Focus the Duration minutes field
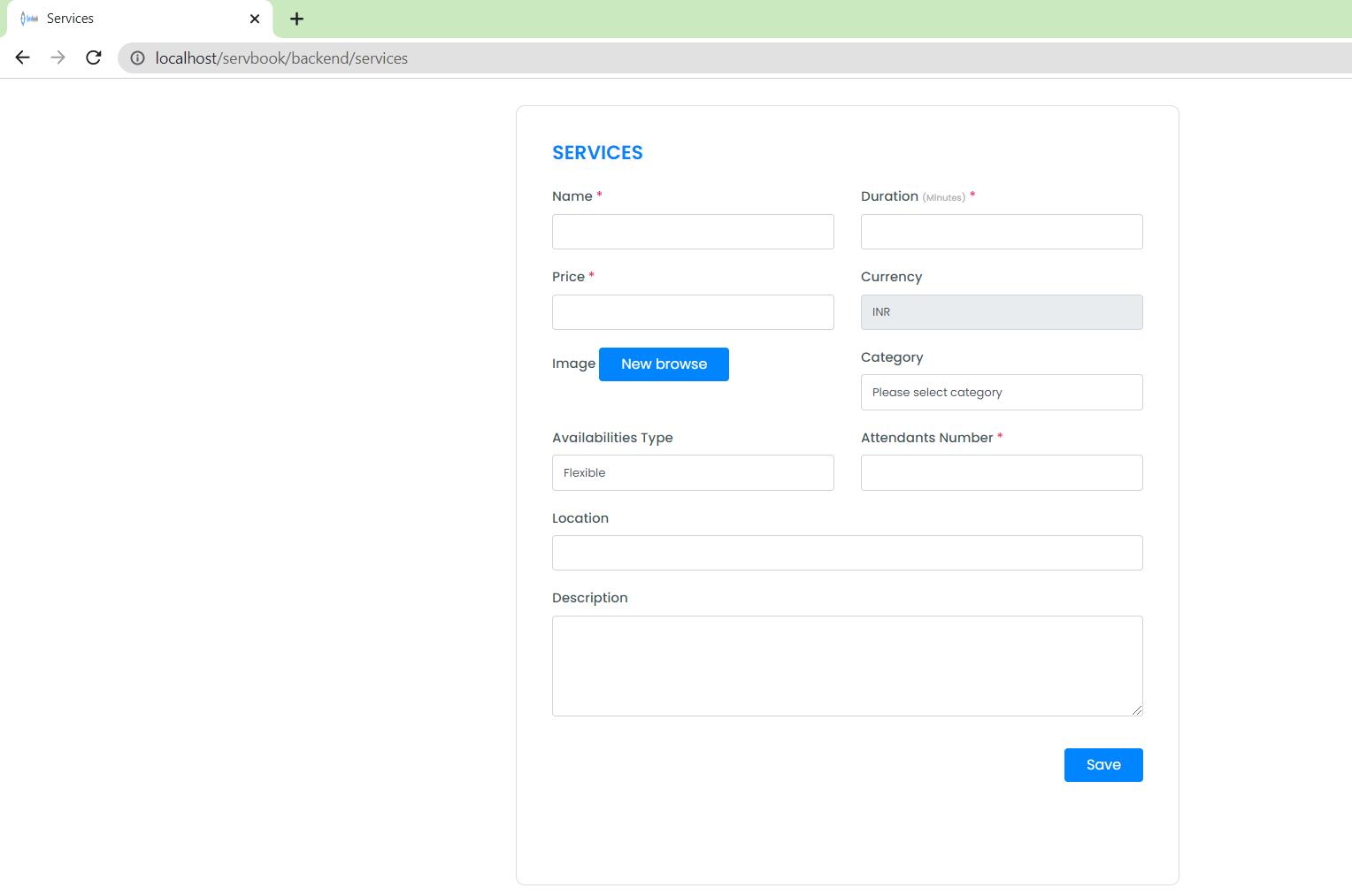The height and width of the screenshot is (896, 1352). tap(1001, 232)
